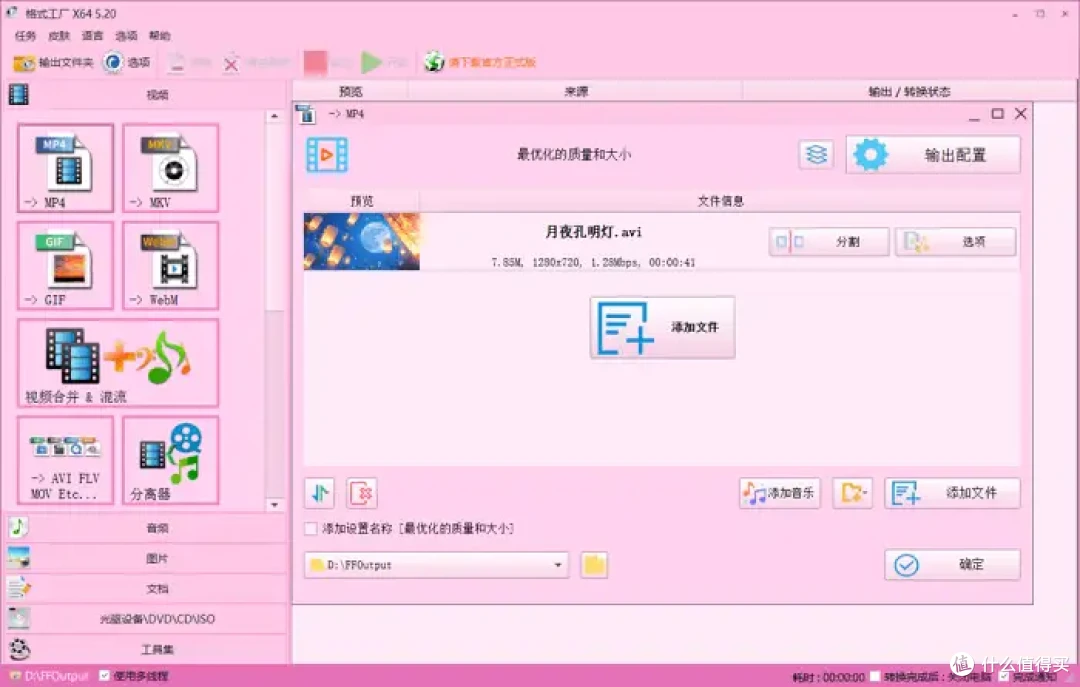Click the document icon beside 文档
This screenshot has height=687, width=1080.
tap(19, 588)
